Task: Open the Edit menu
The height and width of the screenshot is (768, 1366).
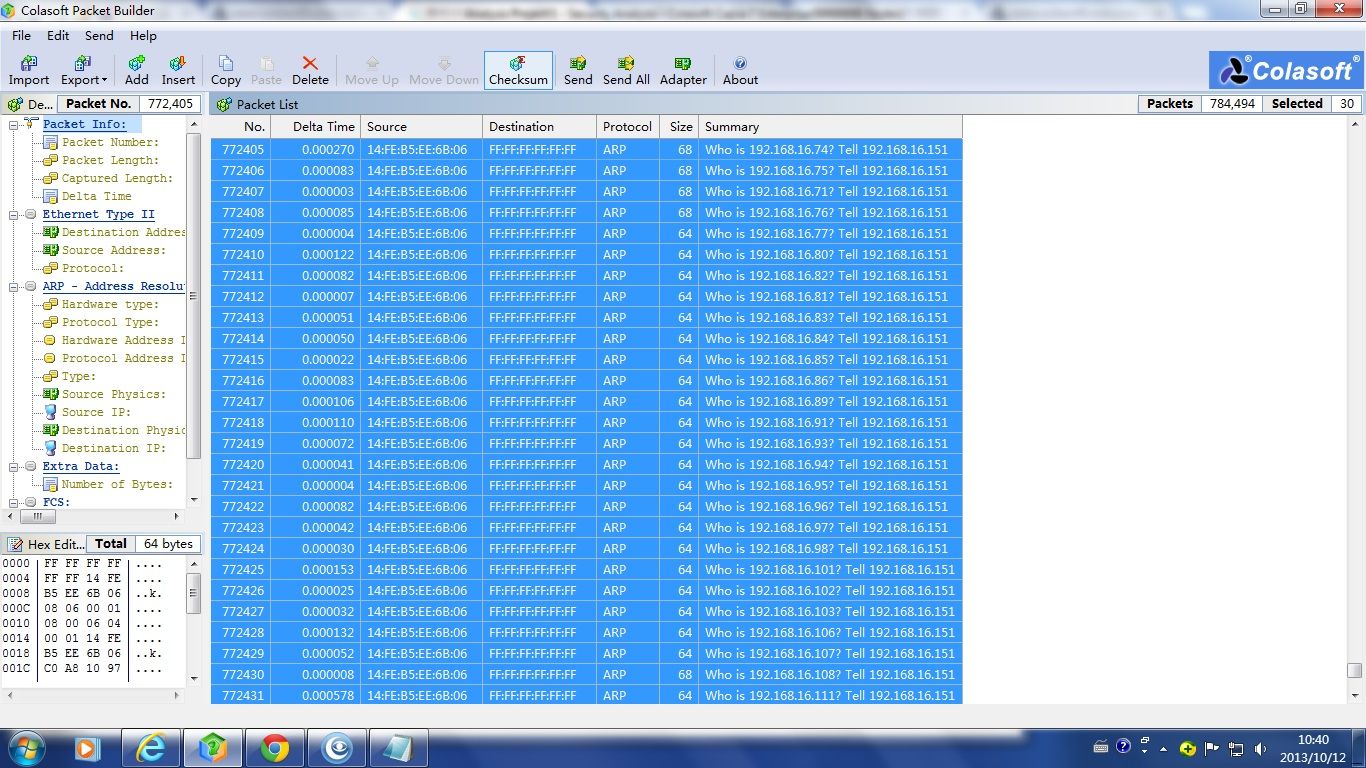Action: (x=58, y=35)
